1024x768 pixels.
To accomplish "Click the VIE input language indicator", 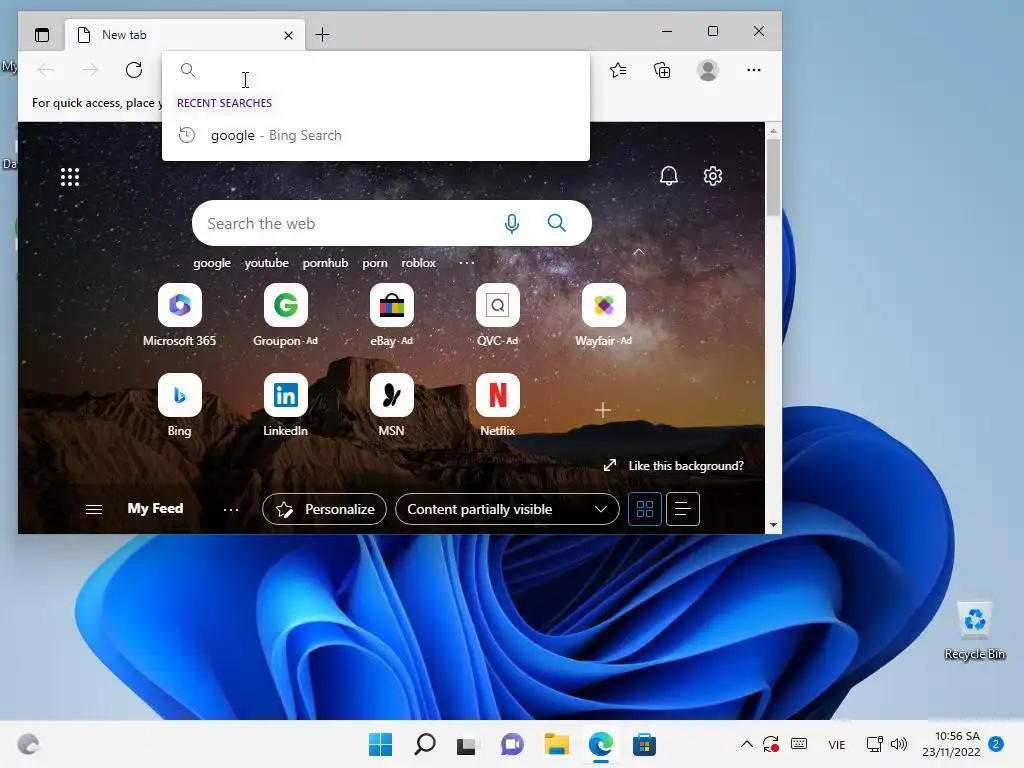I will [837, 744].
